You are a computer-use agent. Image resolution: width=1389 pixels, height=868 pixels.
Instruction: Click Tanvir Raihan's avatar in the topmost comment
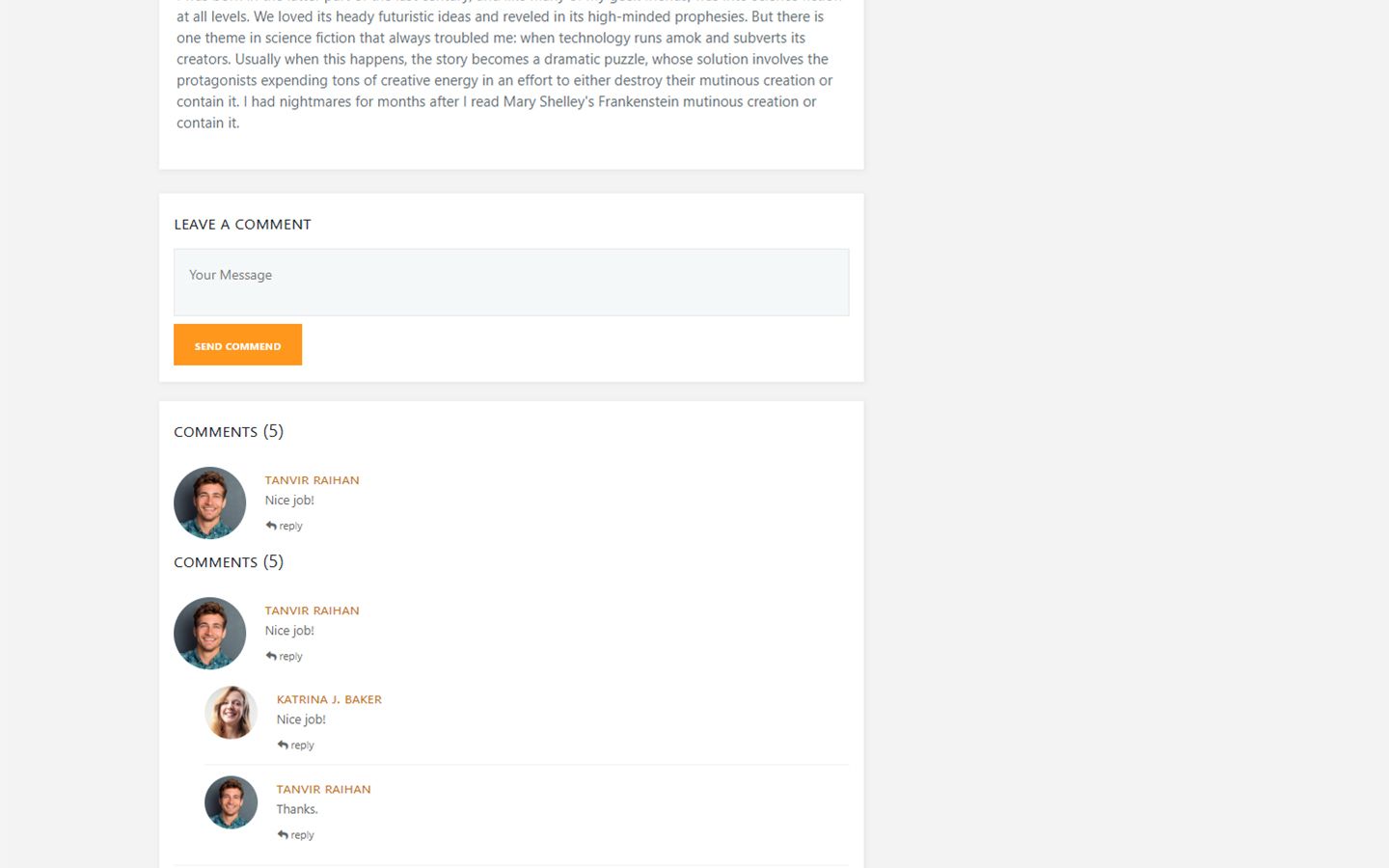pos(209,502)
